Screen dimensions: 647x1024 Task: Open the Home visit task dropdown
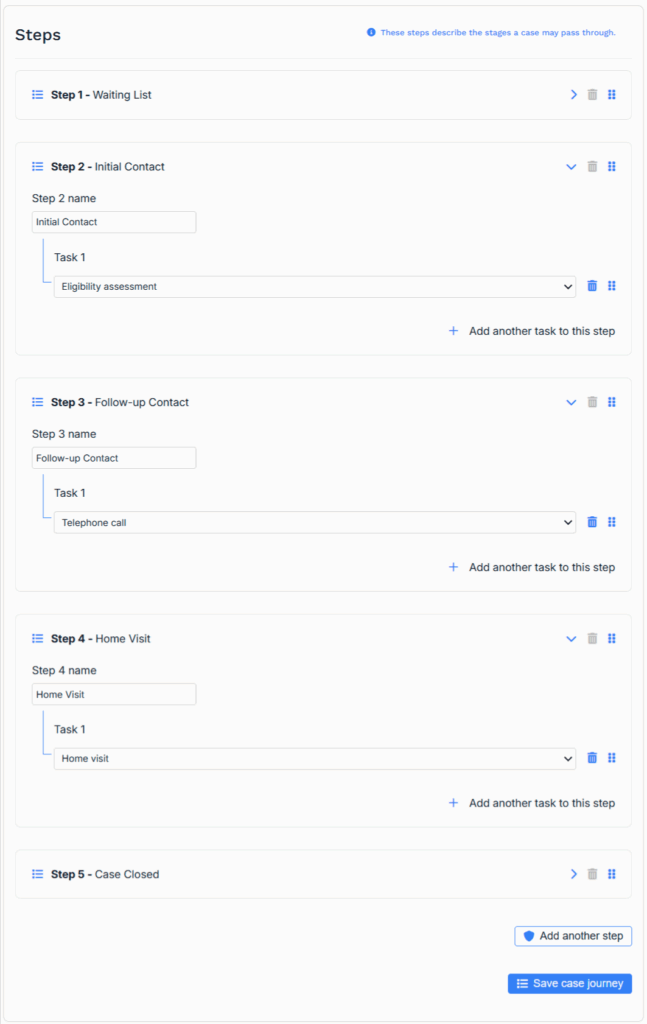point(314,758)
